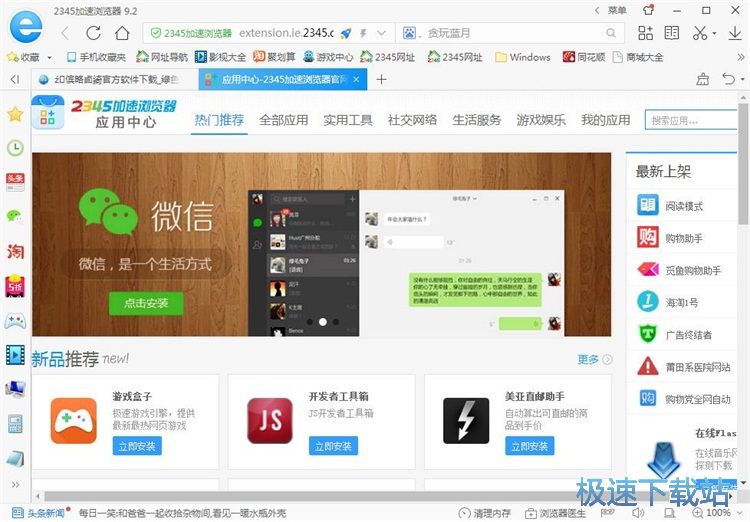Open sidebar game controller icon
Image resolution: width=750 pixels, height=522 pixels.
[x=15, y=321]
